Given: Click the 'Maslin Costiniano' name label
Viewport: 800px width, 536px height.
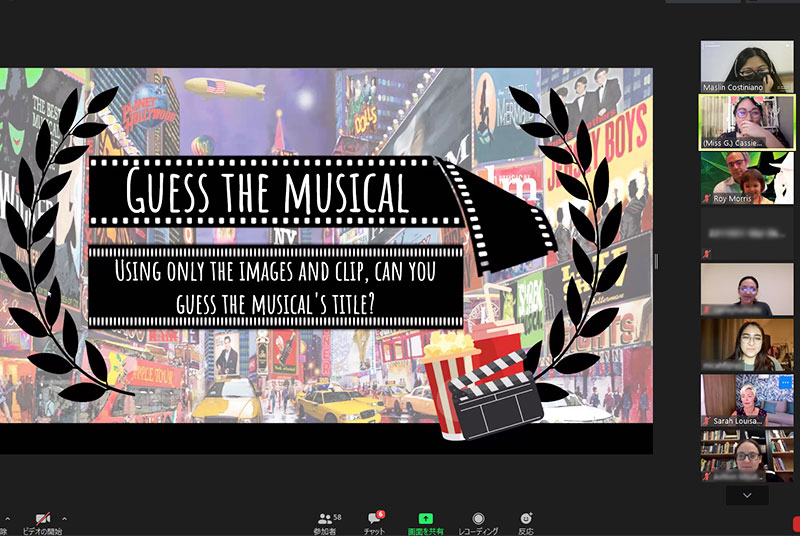Looking at the screenshot, I should (733, 87).
